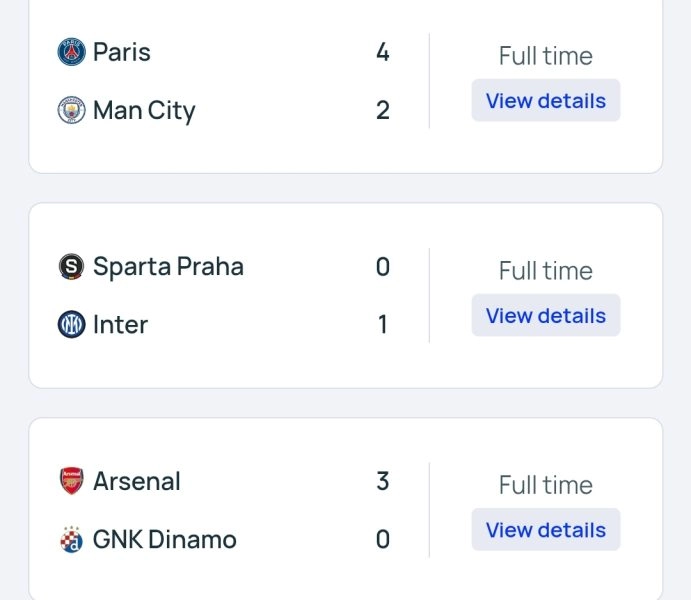Click the GNK Dinamo club crest

click(72, 540)
